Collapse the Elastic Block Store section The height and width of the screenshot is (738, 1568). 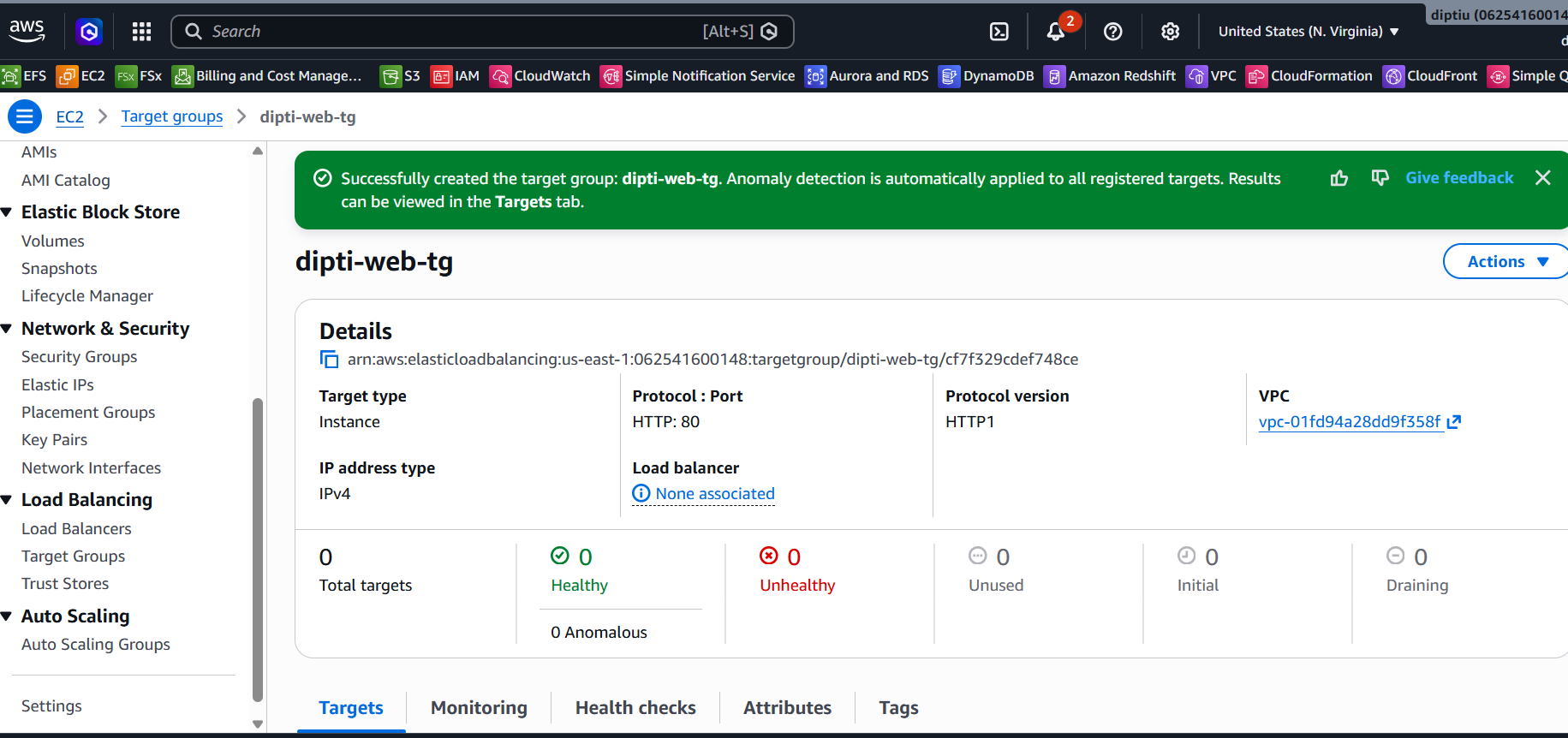[7, 212]
